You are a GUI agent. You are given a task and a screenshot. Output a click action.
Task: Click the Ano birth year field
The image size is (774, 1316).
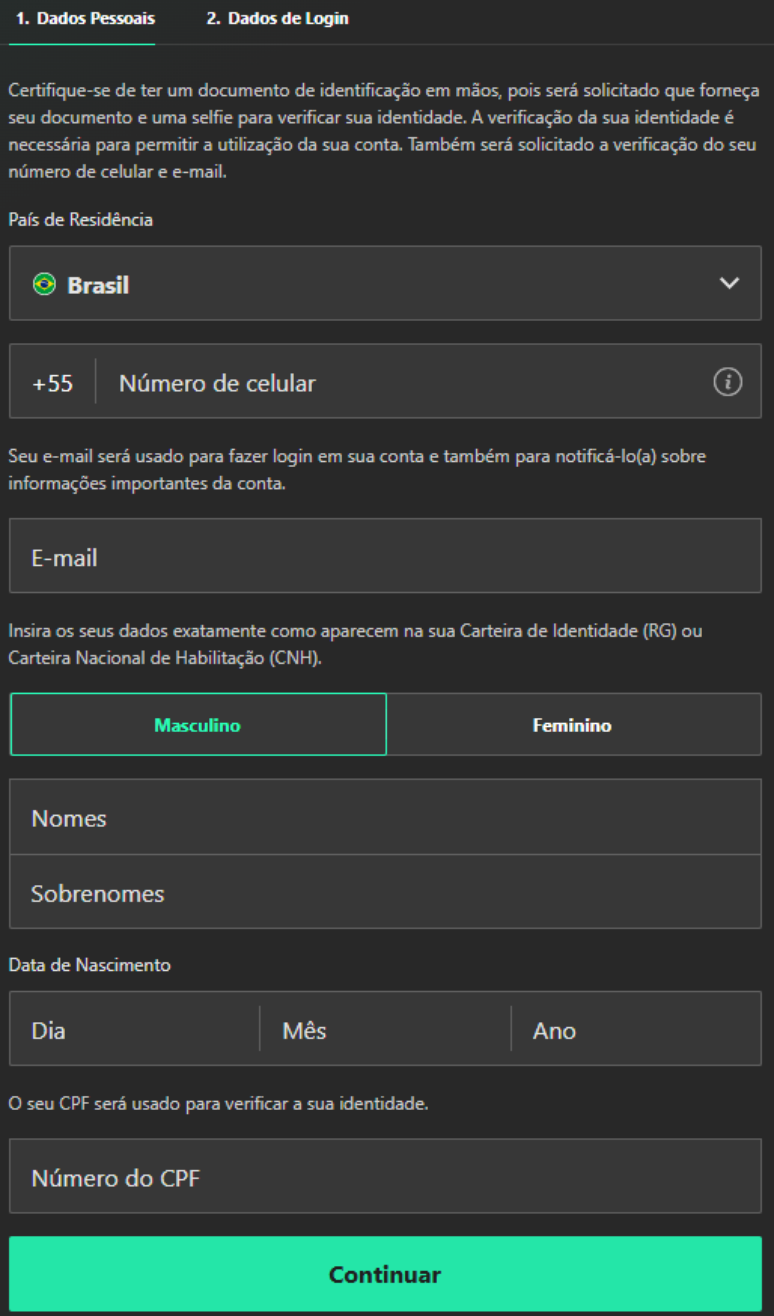click(636, 1029)
